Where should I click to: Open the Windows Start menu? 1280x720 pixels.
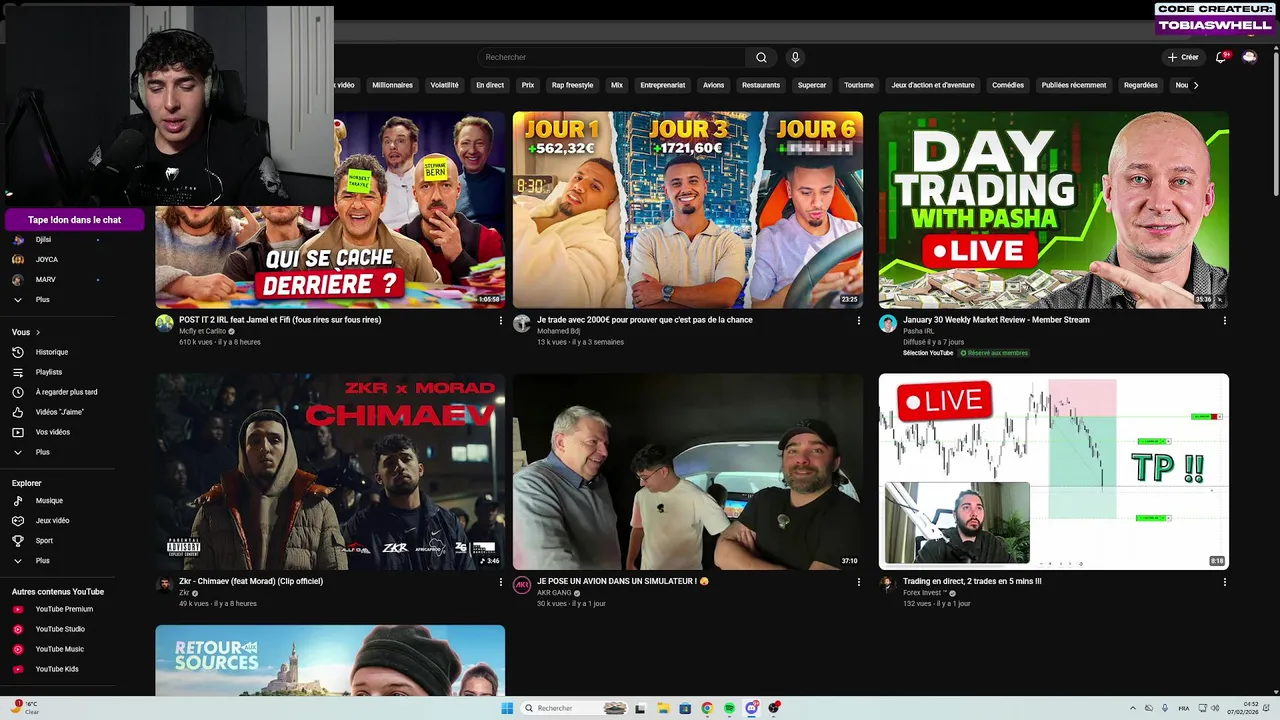(x=507, y=708)
